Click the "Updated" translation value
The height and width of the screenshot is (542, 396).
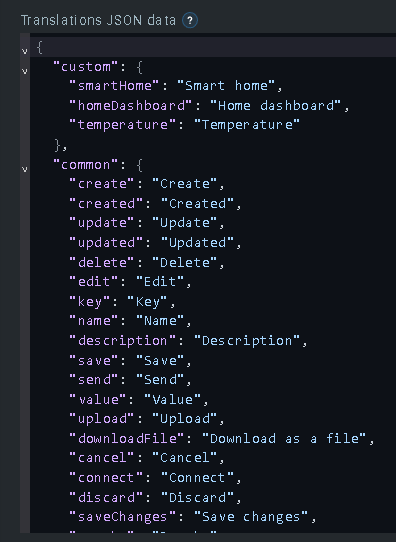tap(198, 243)
